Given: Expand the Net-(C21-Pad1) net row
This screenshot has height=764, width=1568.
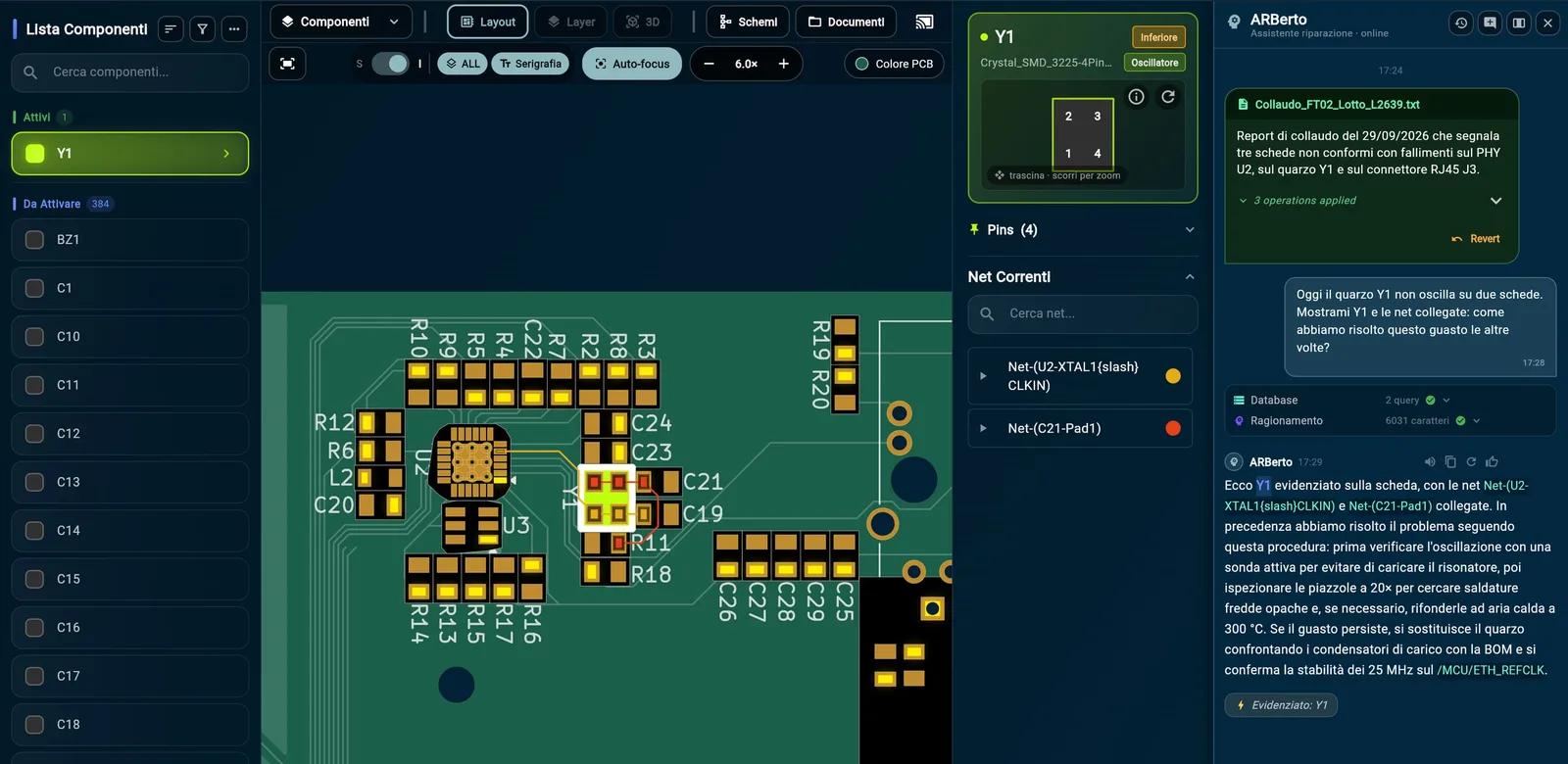Looking at the screenshot, I should tap(983, 428).
